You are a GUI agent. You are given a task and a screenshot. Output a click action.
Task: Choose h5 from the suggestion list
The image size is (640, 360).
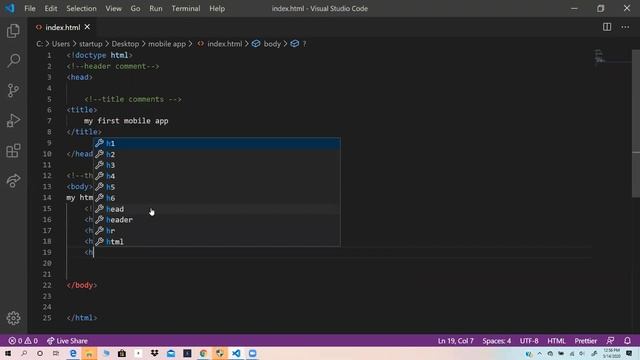217,187
